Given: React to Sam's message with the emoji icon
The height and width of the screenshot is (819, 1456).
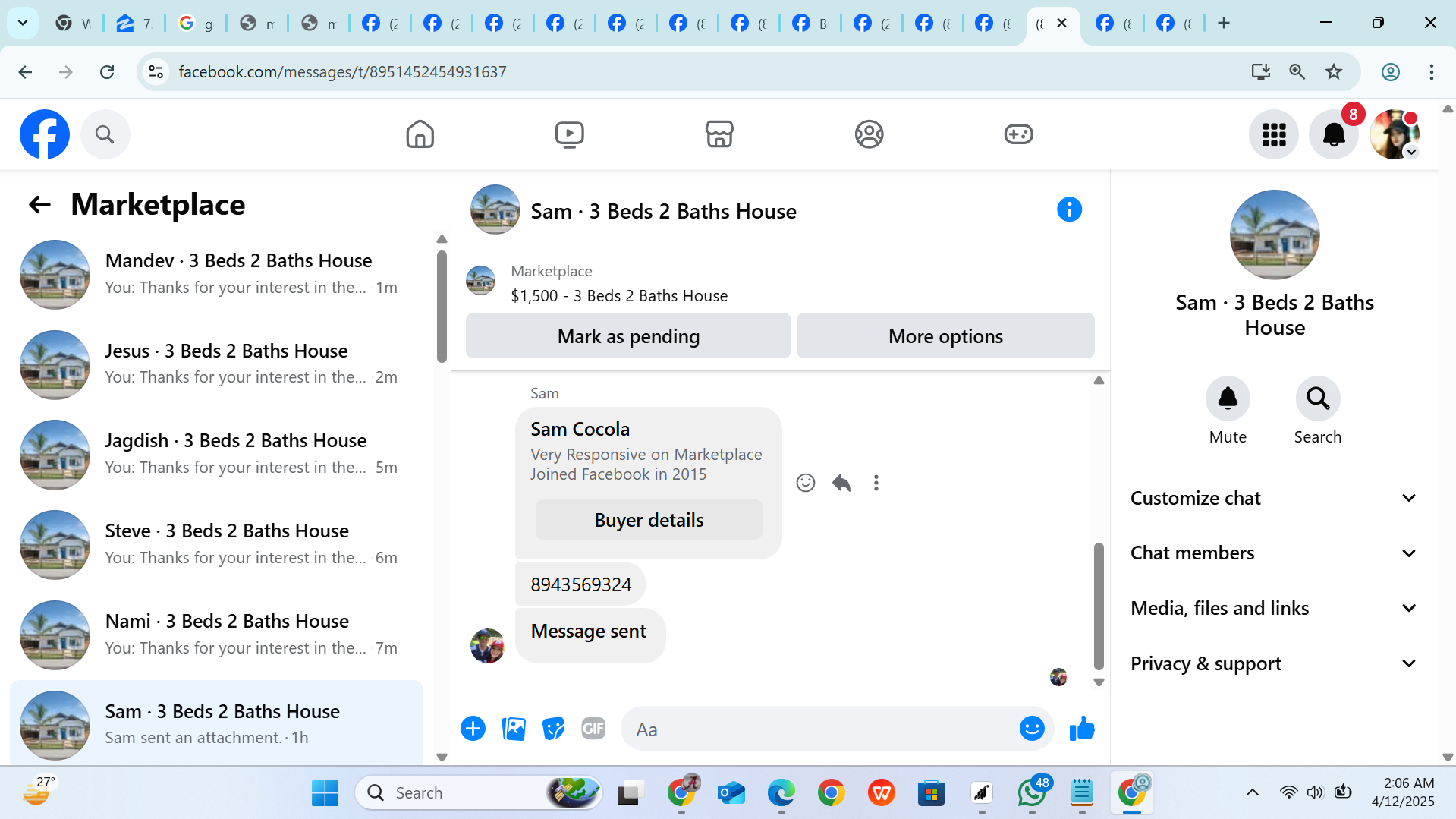Looking at the screenshot, I should click(806, 483).
